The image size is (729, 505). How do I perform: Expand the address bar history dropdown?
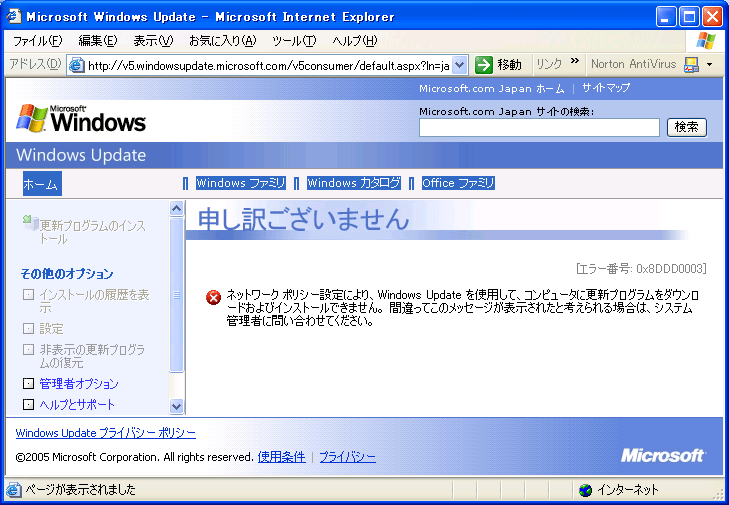click(x=459, y=65)
